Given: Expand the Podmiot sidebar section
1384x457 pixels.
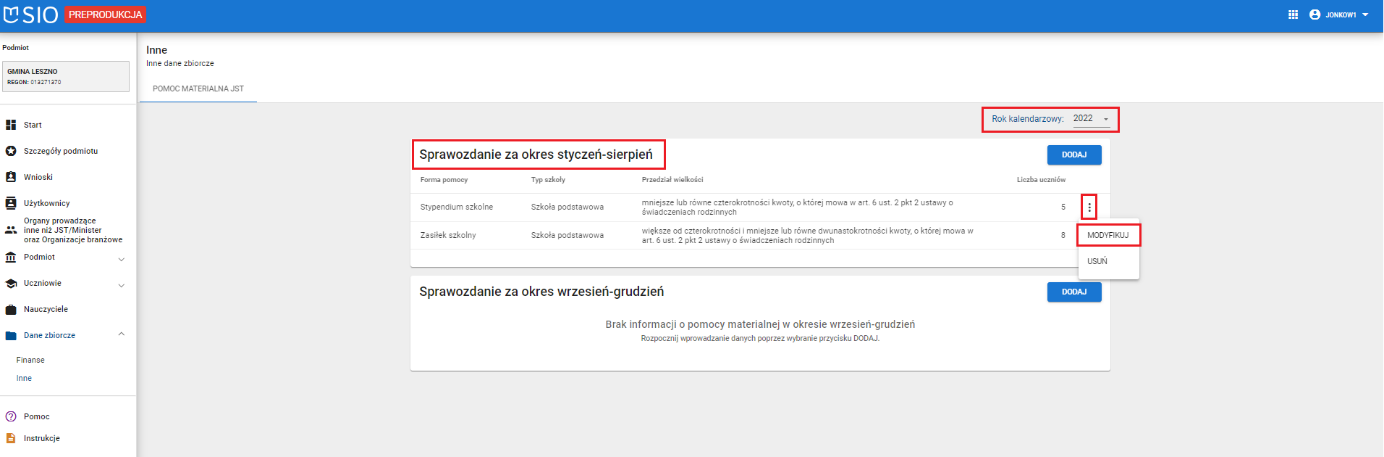Looking at the screenshot, I should pyautogui.click(x=121, y=259).
